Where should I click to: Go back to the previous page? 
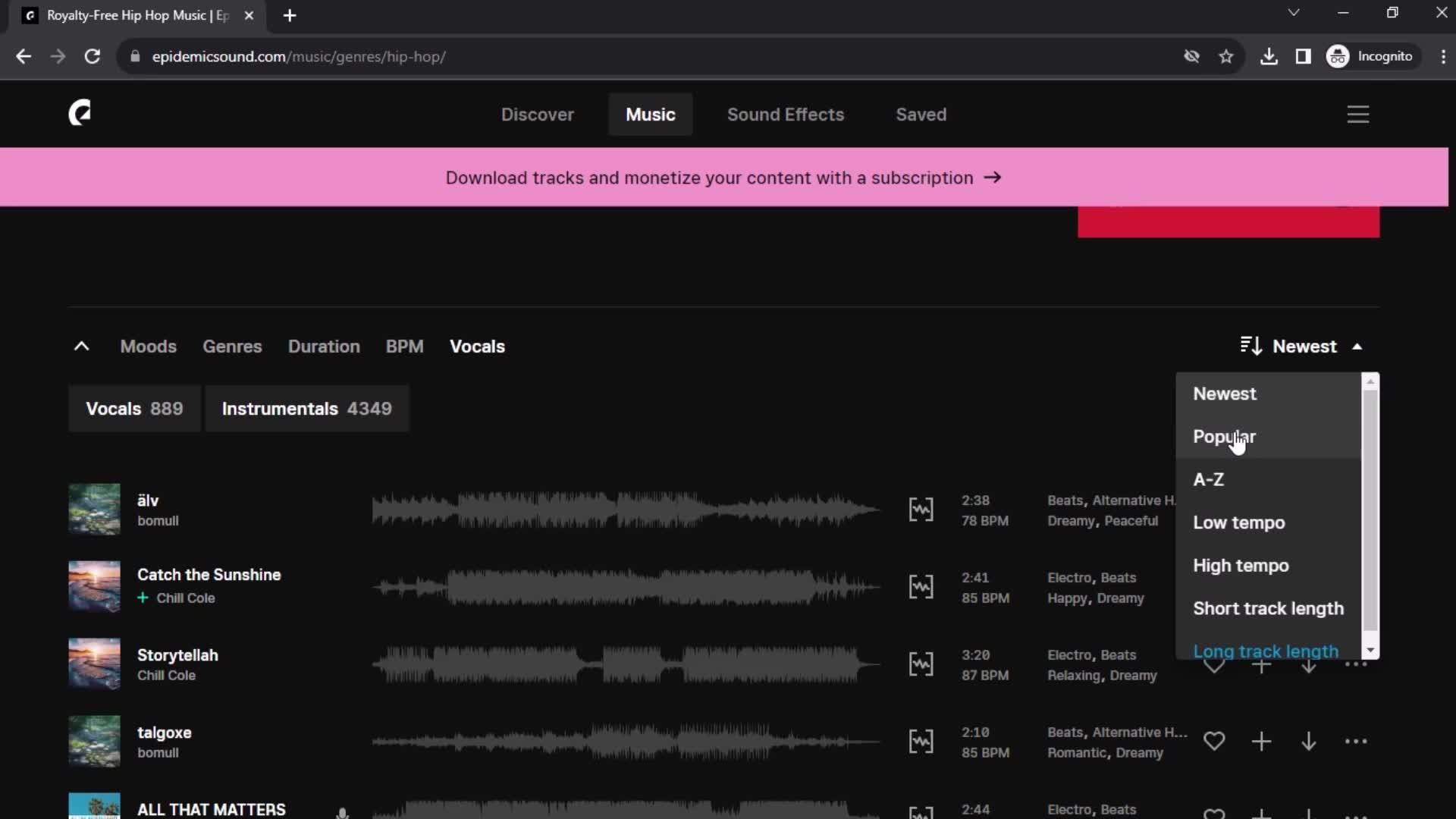[x=24, y=57]
